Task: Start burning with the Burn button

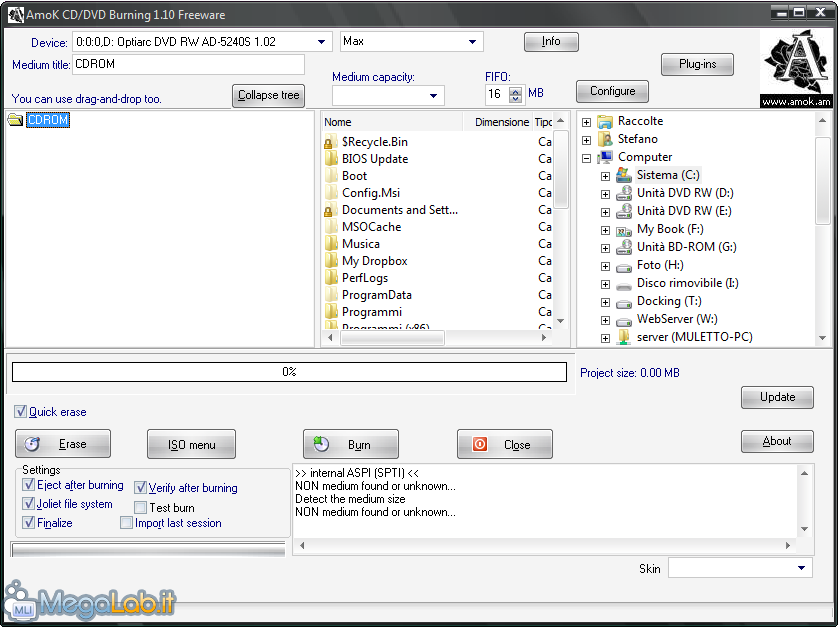Action: click(x=351, y=444)
